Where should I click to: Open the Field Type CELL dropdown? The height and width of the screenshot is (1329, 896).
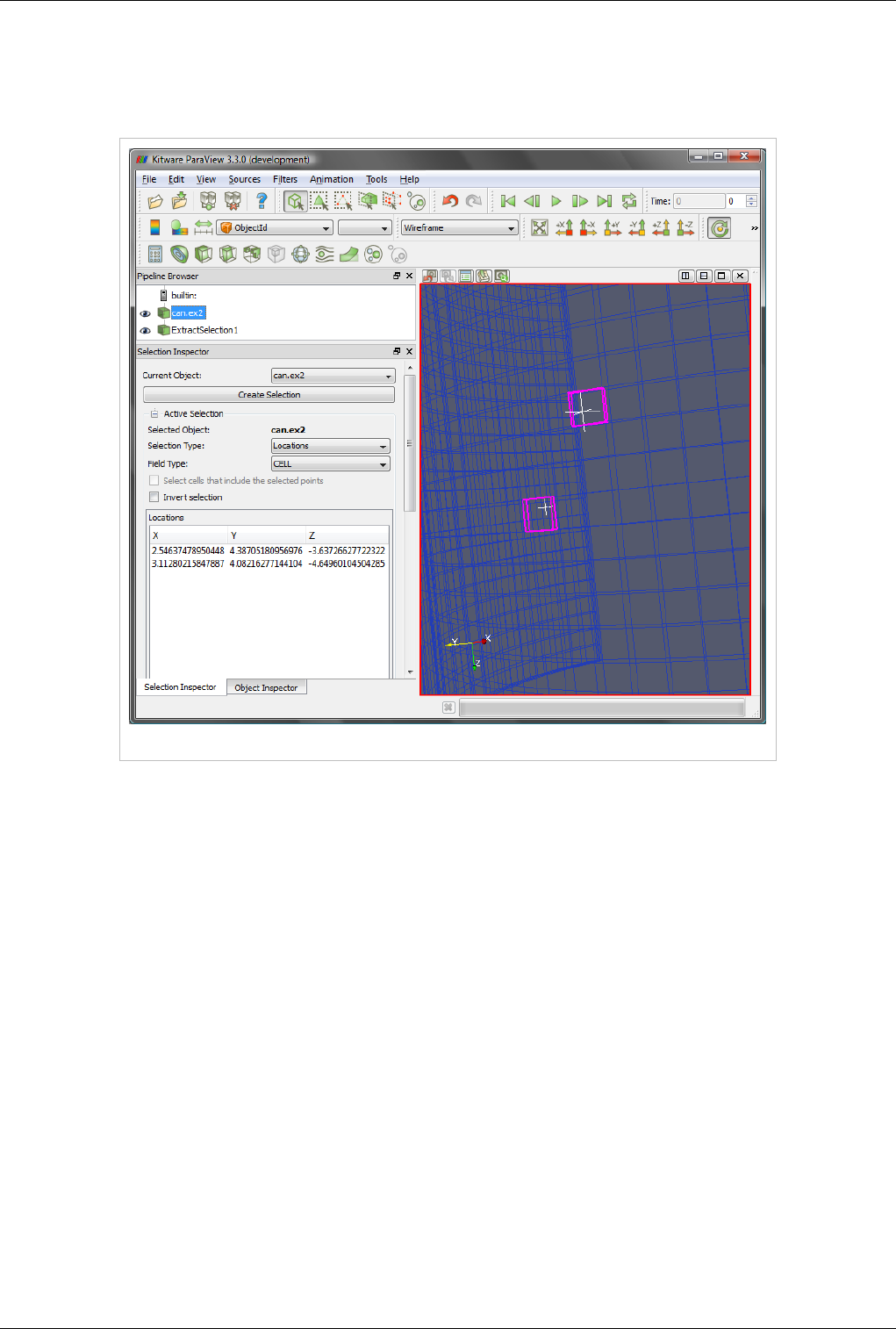(x=331, y=463)
